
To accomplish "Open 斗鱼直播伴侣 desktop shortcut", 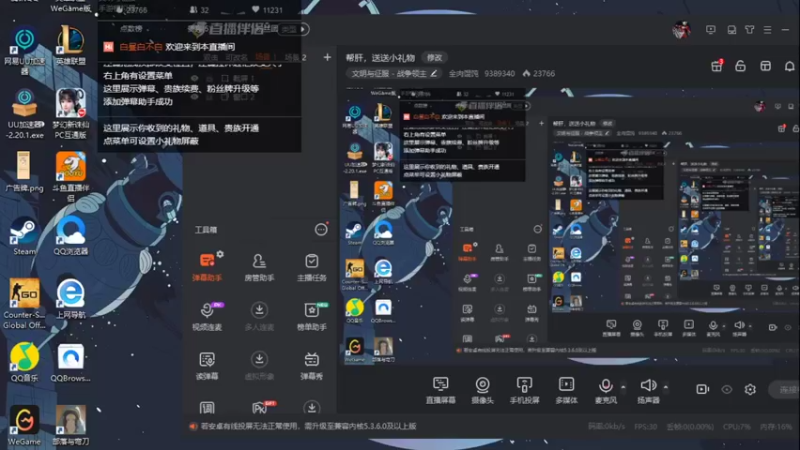I will [x=71, y=177].
